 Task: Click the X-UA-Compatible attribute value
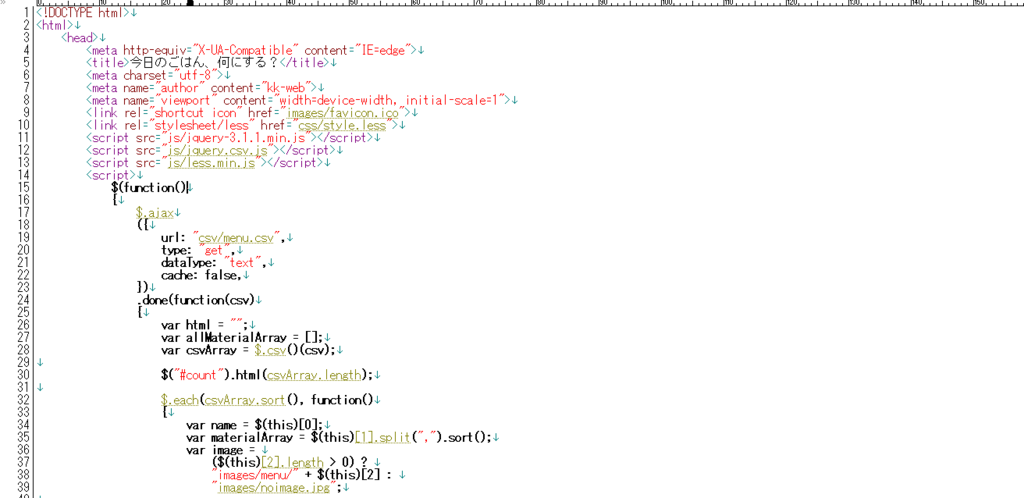(x=244, y=50)
